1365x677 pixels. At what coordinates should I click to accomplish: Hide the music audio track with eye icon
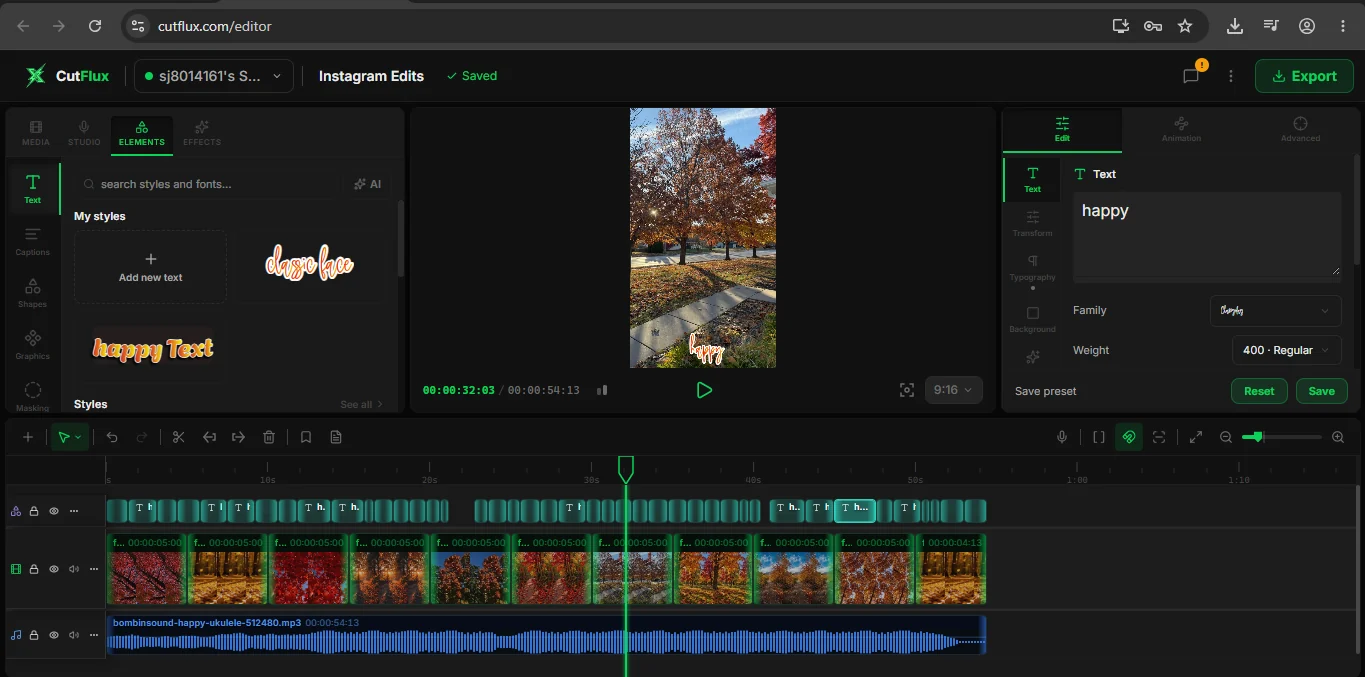pos(54,635)
